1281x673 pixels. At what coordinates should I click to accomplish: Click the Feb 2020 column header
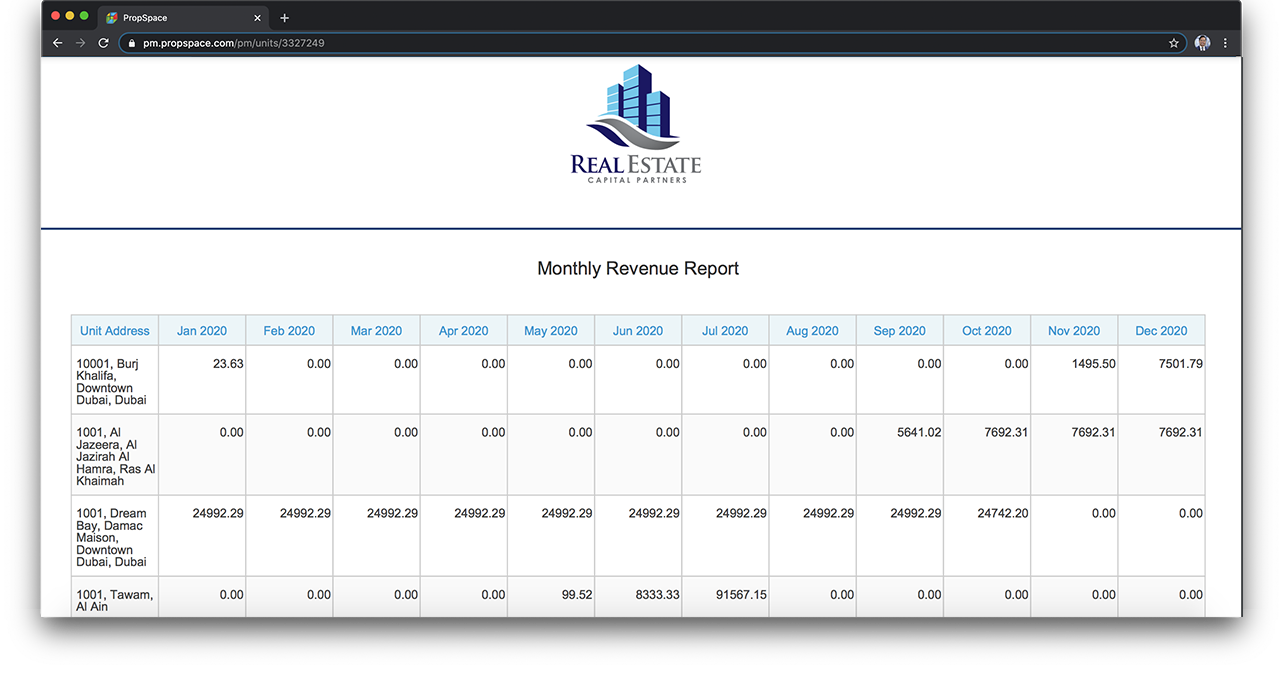289,331
